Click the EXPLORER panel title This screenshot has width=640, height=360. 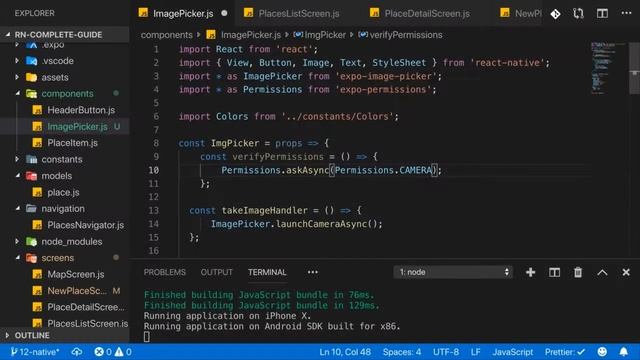coord(35,13)
